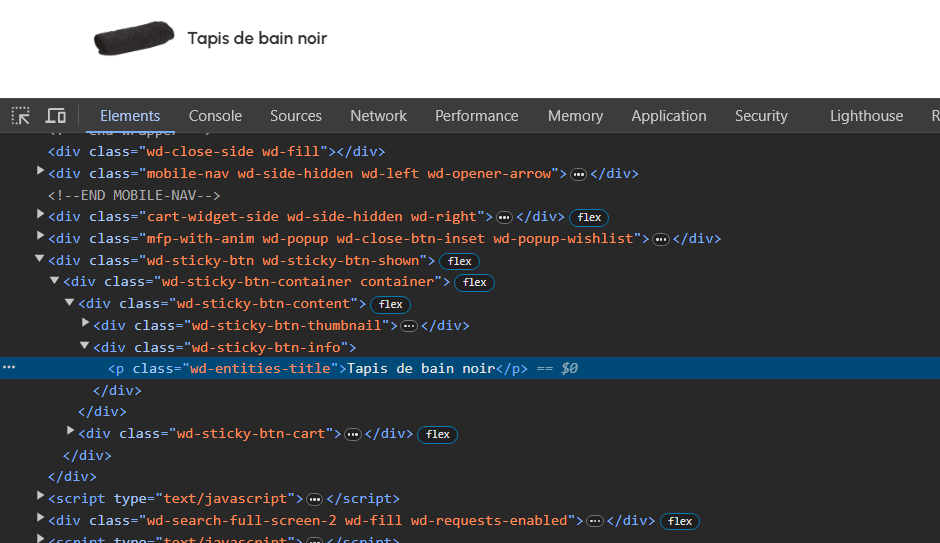Viewport: 940px width, 543px height.
Task: Expand the mobile-nav div node
Action: (x=40, y=171)
